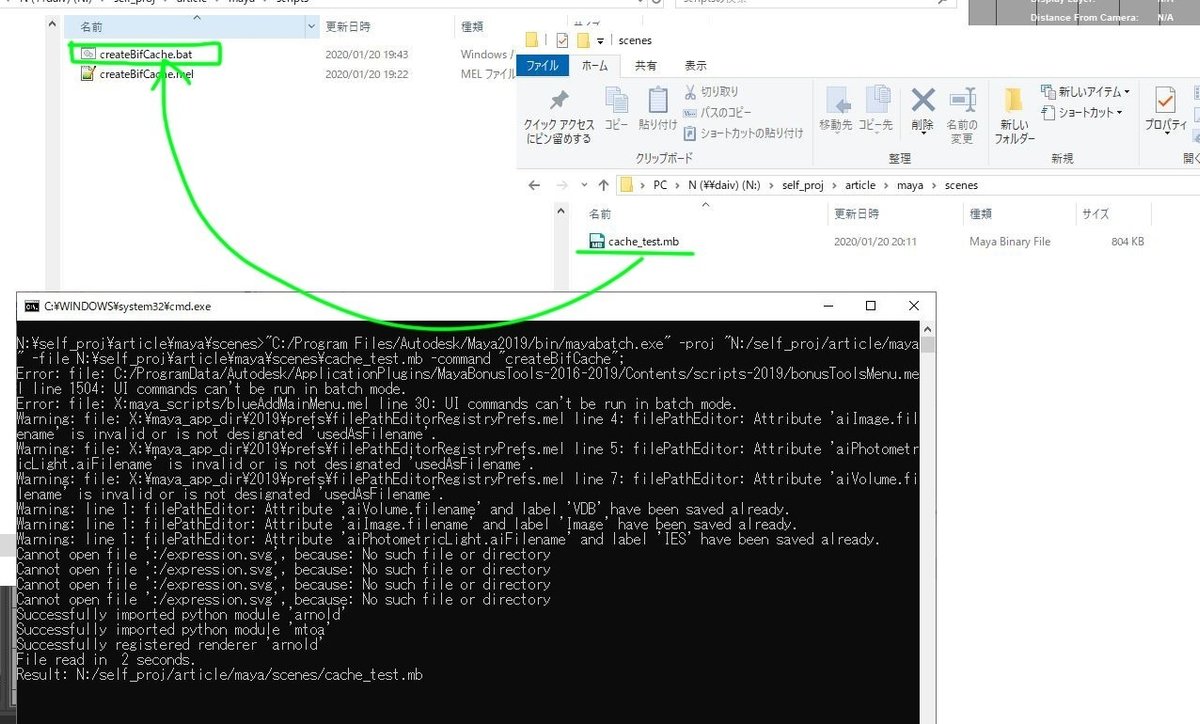Click the createBifCache.mel file icon
The width and height of the screenshot is (1200, 724).
[x=88, y=74]
